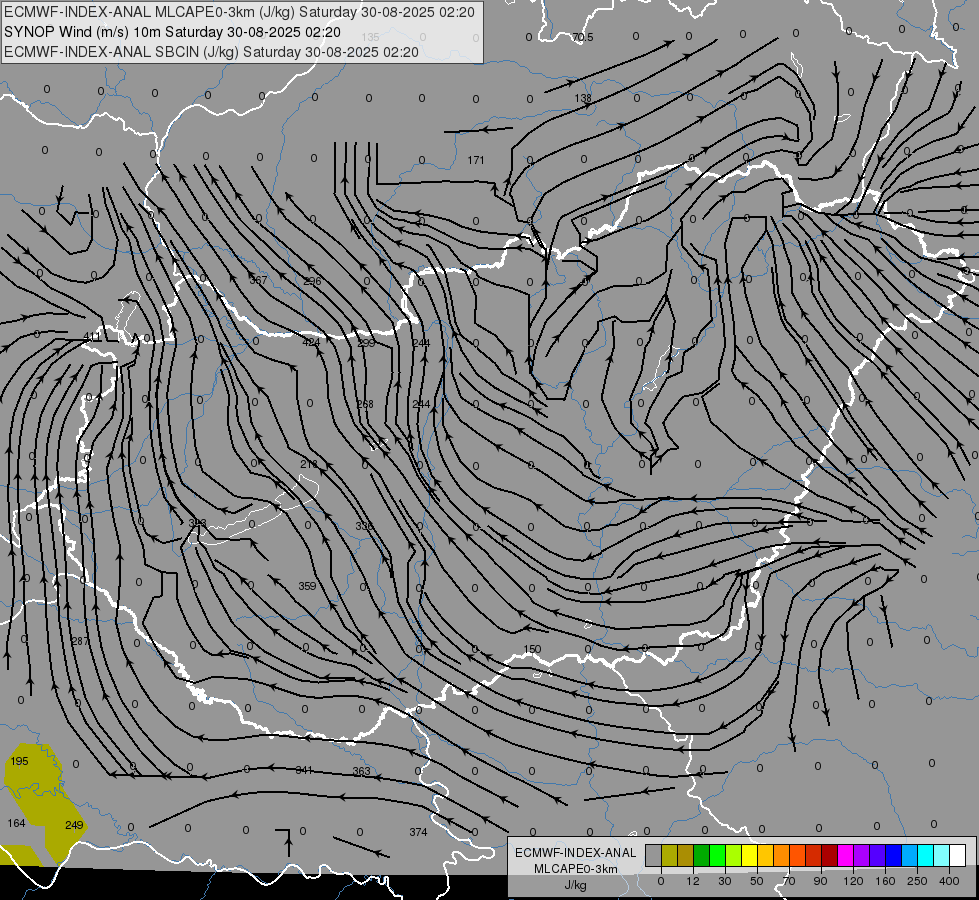The height and width of the screenshot is (900, 979).
Task: Click the legend tick label 90
Action: [x=820, y=881]
